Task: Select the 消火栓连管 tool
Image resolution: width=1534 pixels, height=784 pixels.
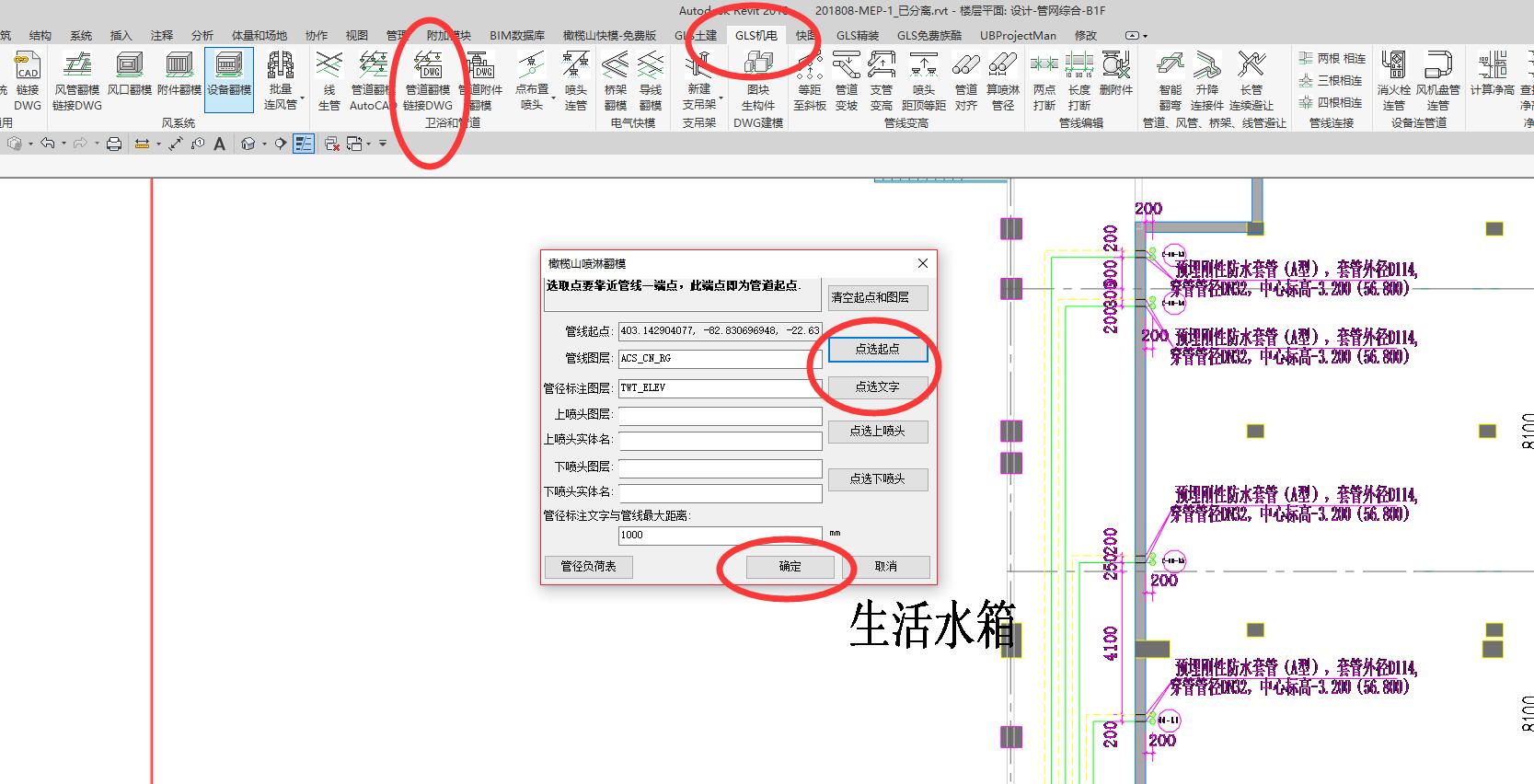Action: pos(1394,81)
